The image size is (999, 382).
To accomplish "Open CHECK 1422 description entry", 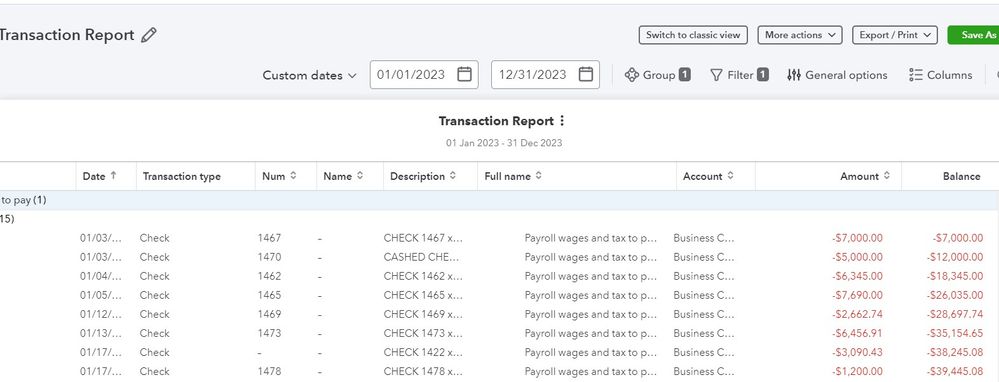I will (x=423, y=353).
